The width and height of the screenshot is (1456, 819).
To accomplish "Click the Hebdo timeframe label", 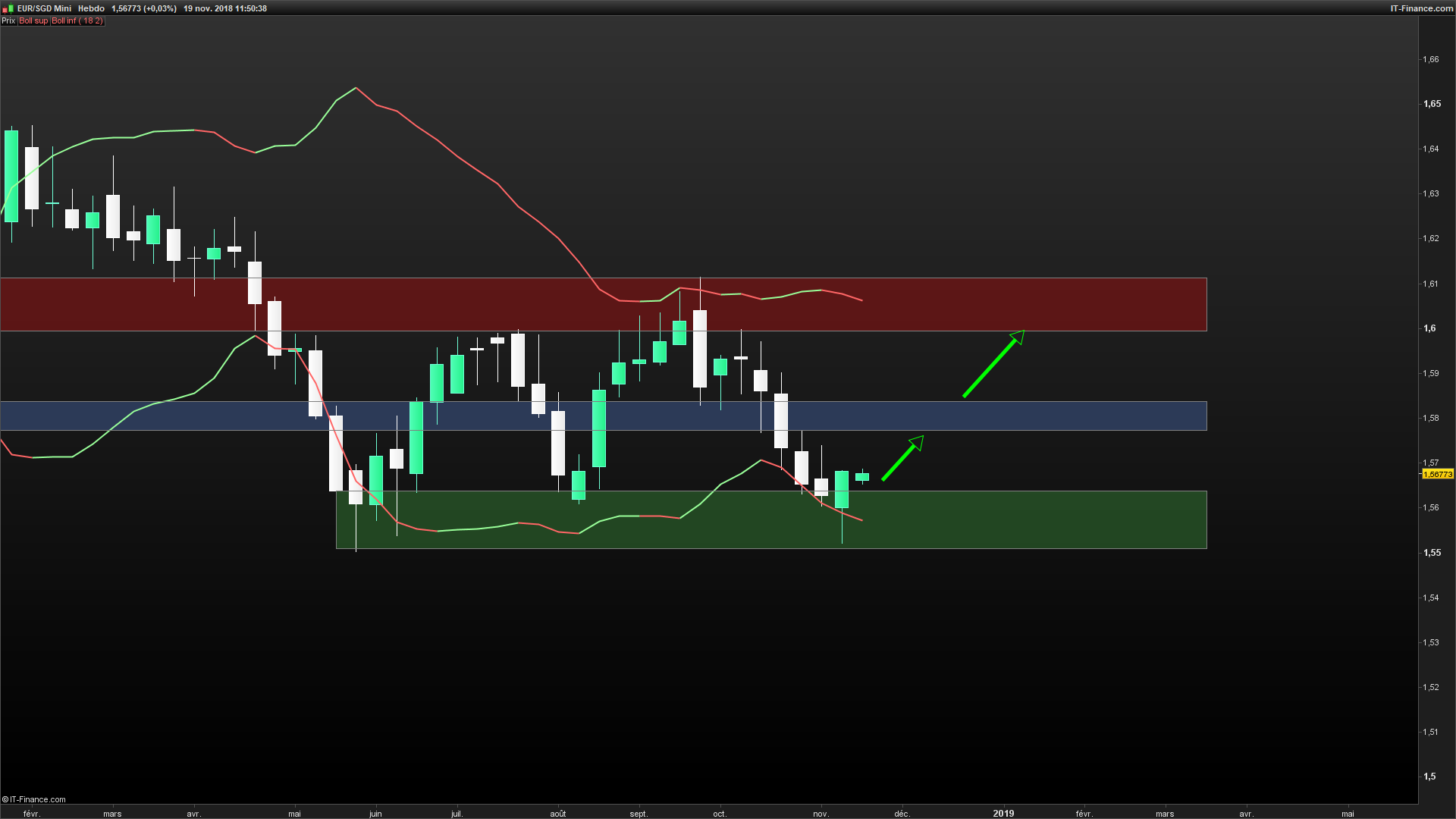I will click(91, 8).
